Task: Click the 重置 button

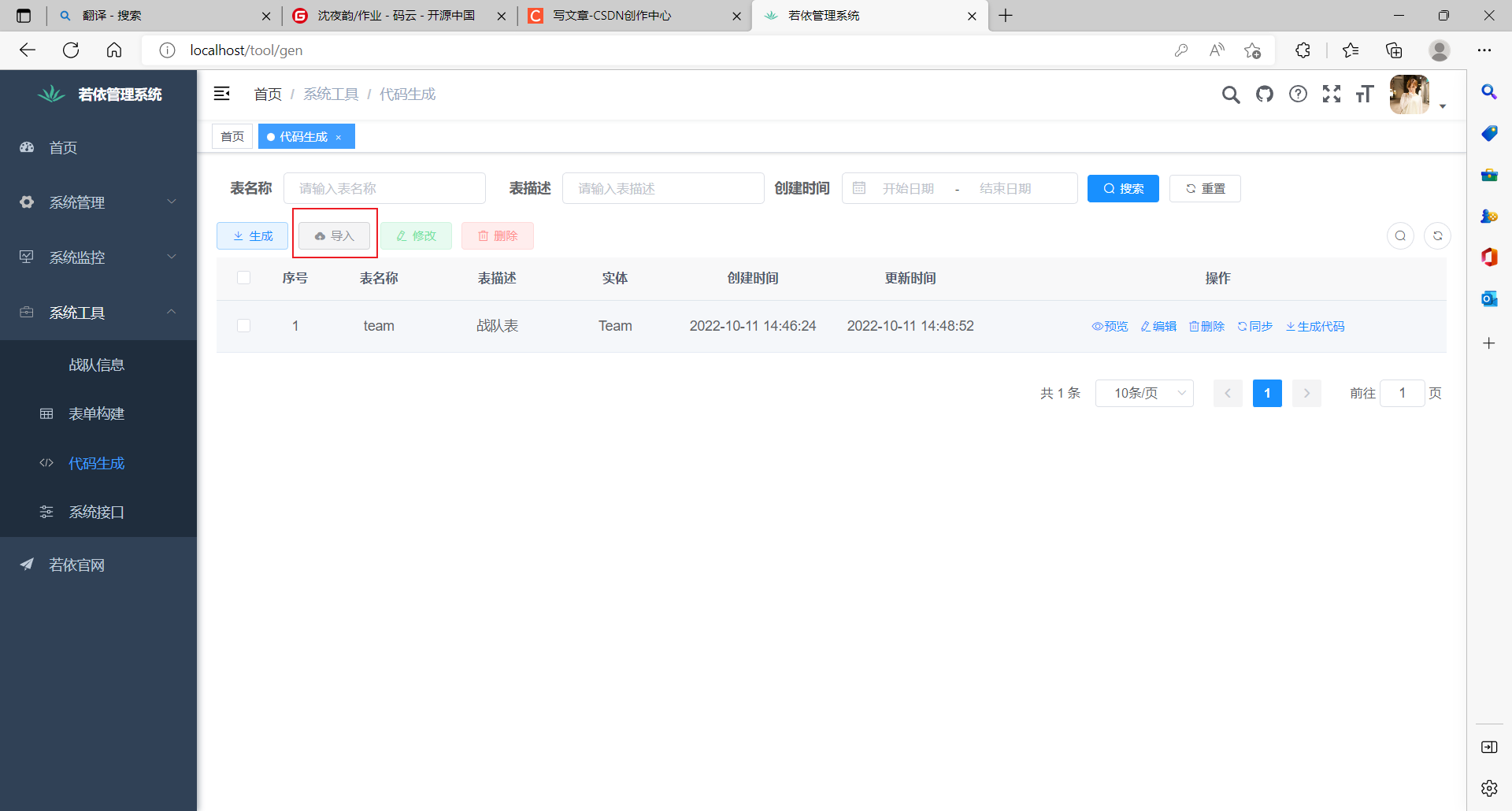Action: click(1205, 188)
